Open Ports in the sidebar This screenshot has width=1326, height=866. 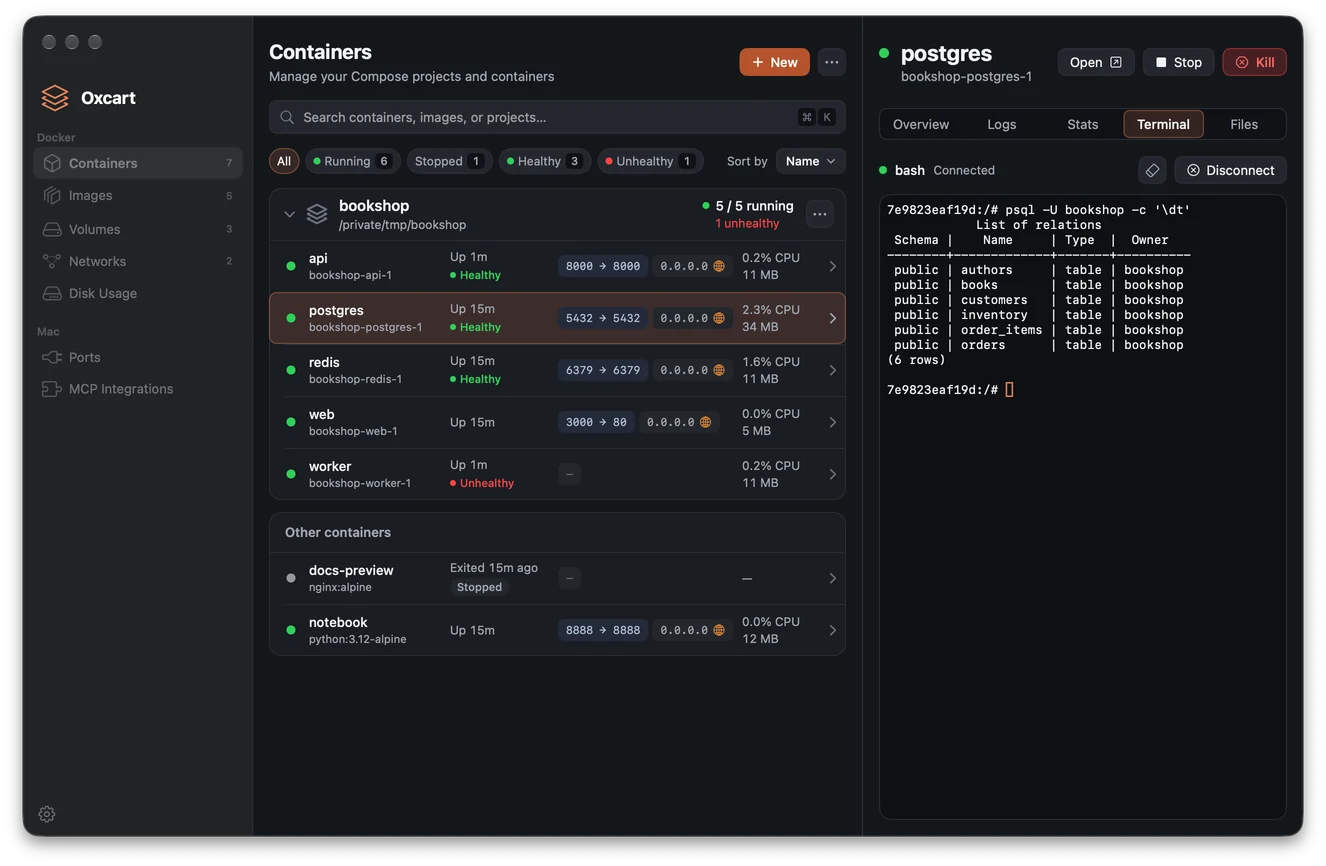click(x=138, y=357)
